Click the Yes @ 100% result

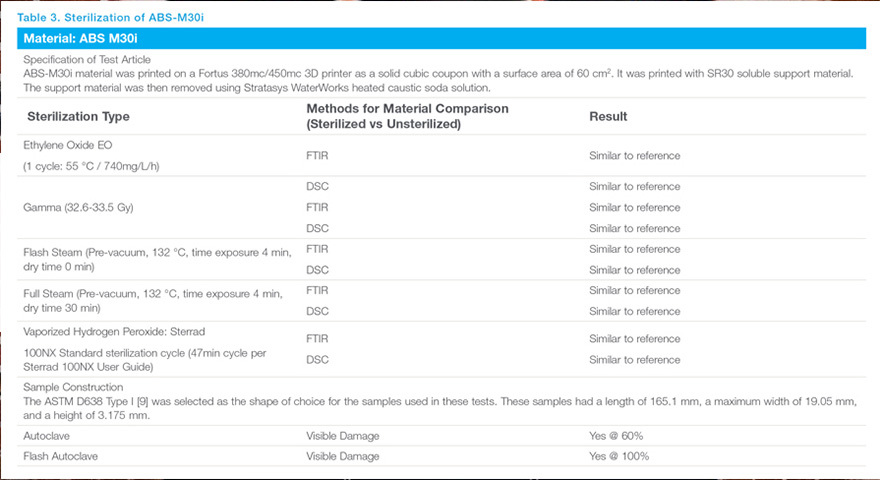[x=619, y=456]
